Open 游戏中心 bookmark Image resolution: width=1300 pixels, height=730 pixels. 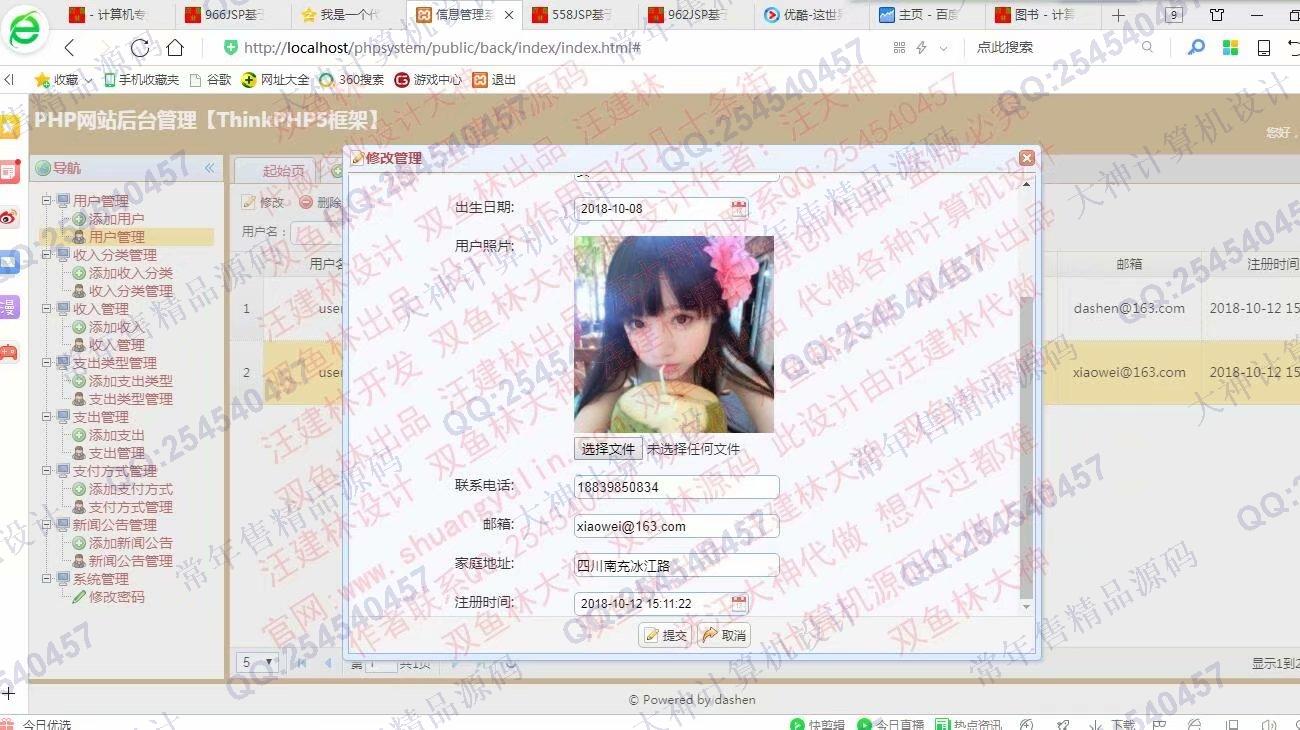tap(429, 80)
